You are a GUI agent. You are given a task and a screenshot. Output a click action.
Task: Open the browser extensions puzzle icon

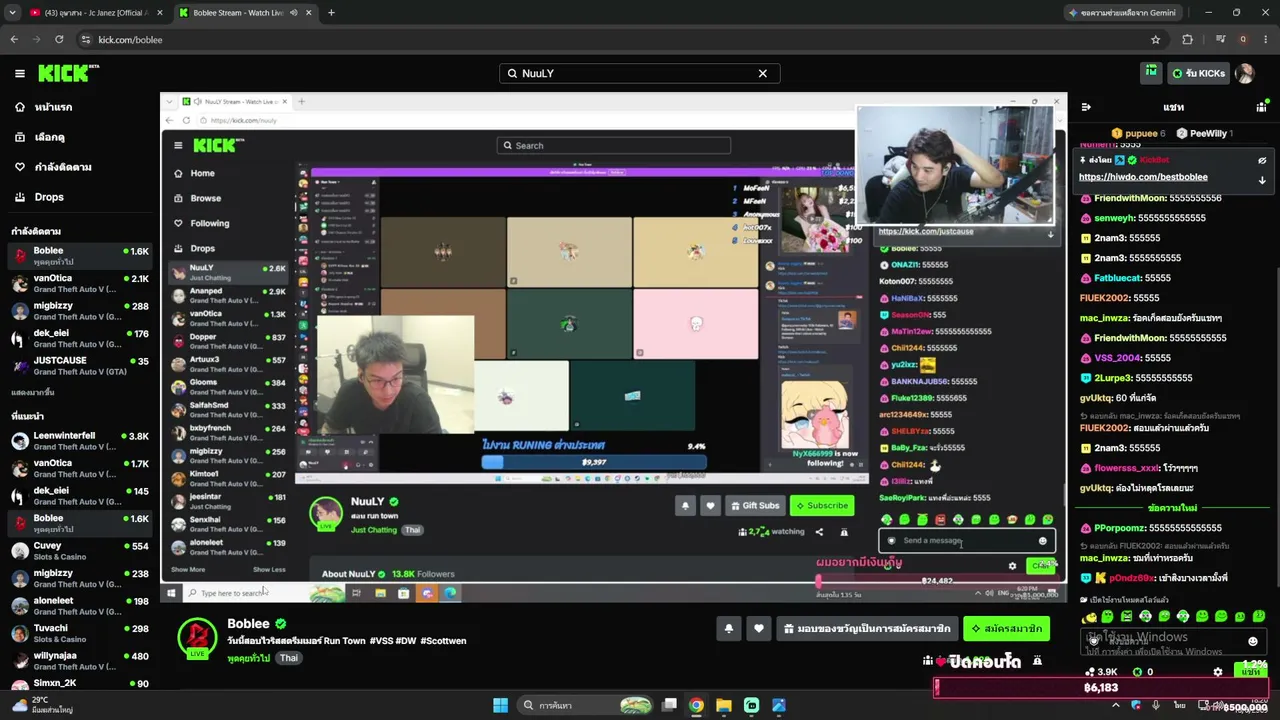pyautogui.click(x=1188, y=40)
